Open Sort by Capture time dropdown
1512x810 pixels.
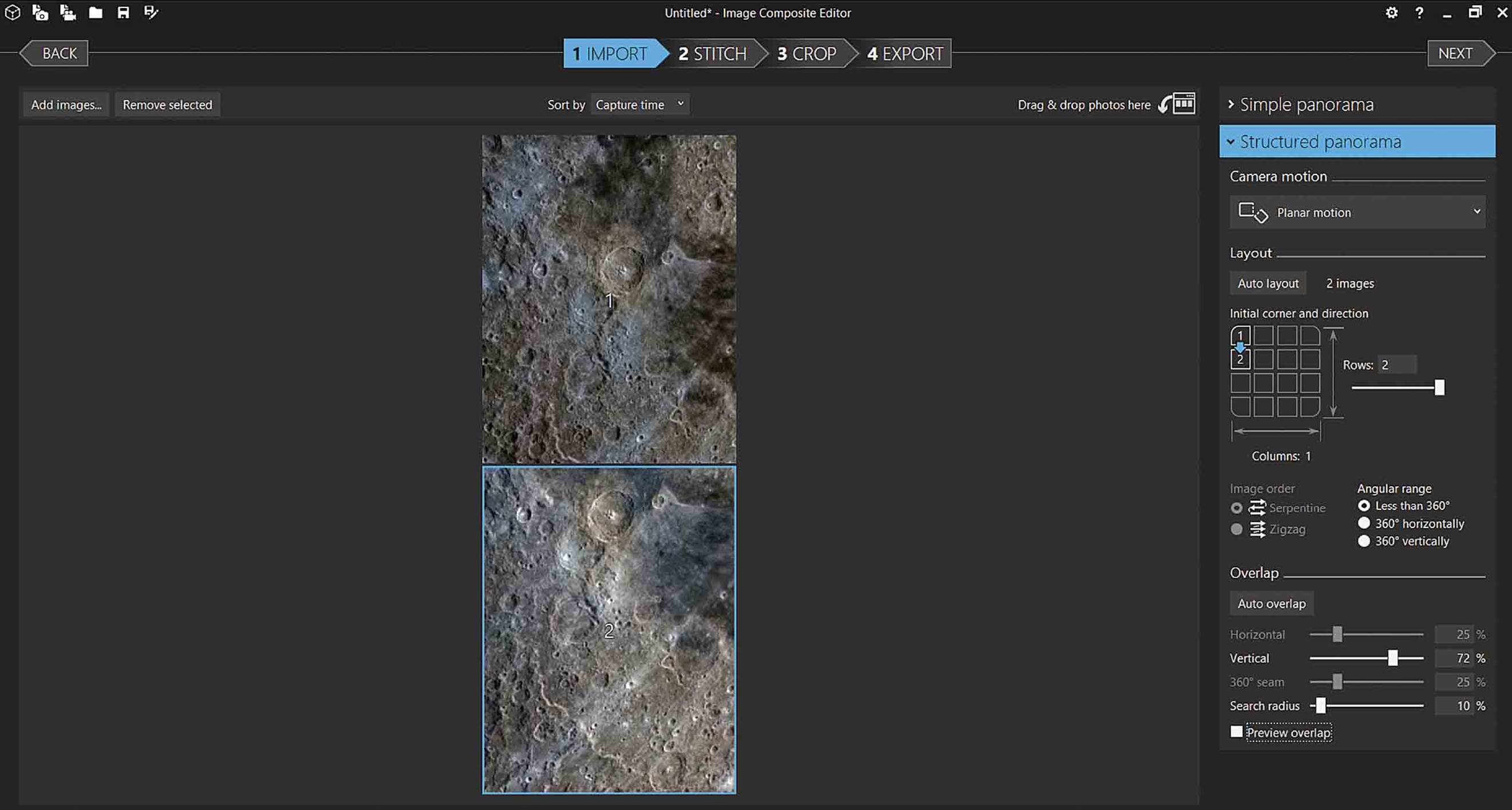pos(640,105)
